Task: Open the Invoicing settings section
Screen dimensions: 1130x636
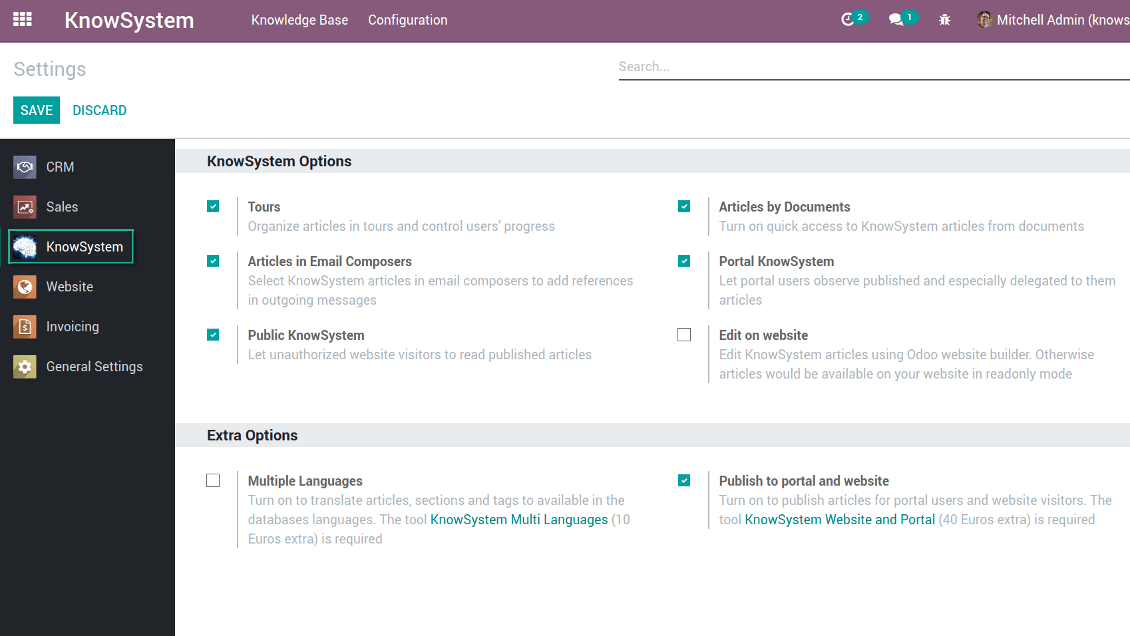Action: click(70, 326)
